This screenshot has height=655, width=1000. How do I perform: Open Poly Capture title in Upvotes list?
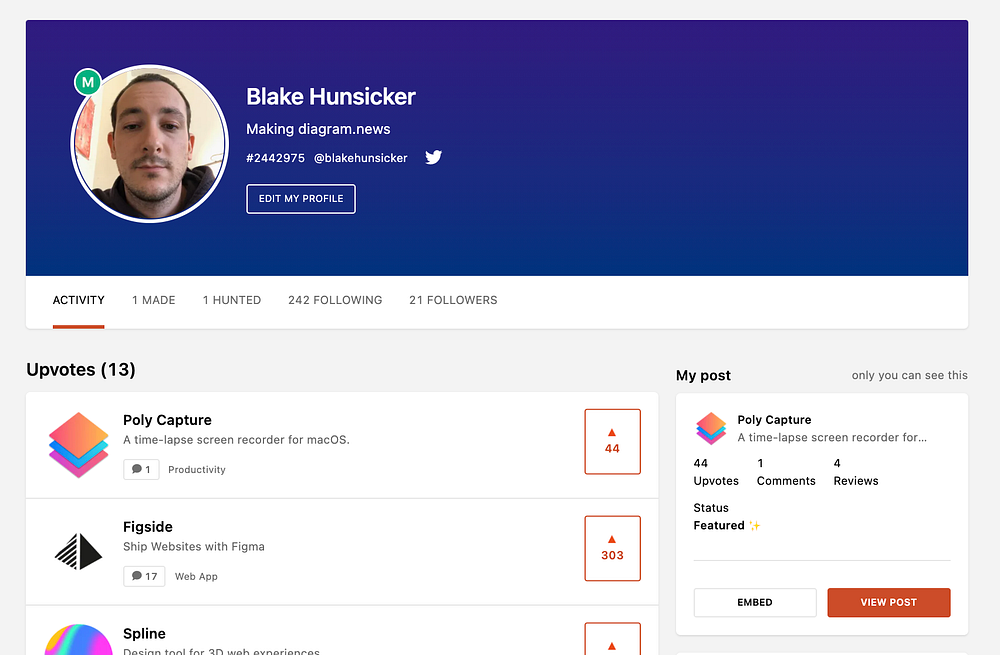(x=167, y=420)
